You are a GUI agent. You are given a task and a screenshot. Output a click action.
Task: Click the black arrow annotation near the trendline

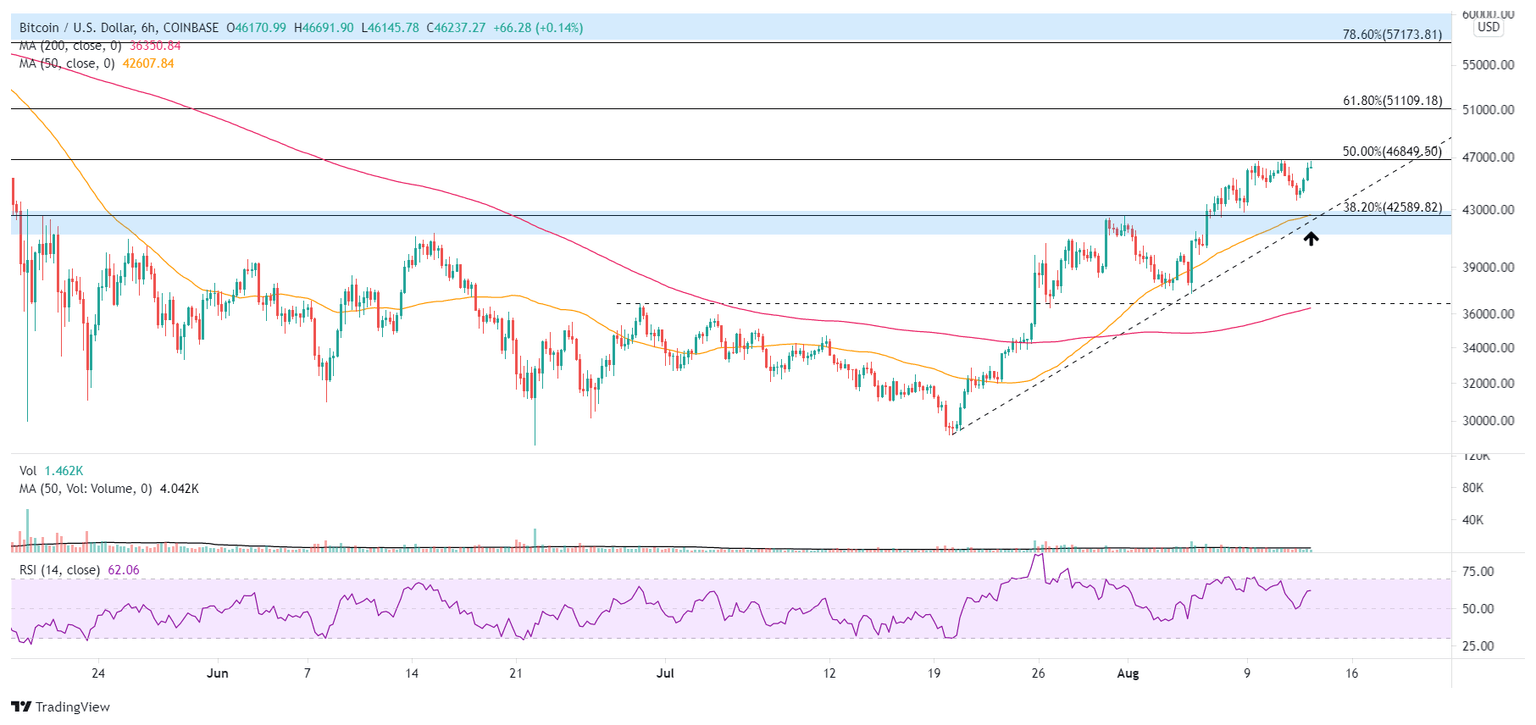pos(1311,238)
